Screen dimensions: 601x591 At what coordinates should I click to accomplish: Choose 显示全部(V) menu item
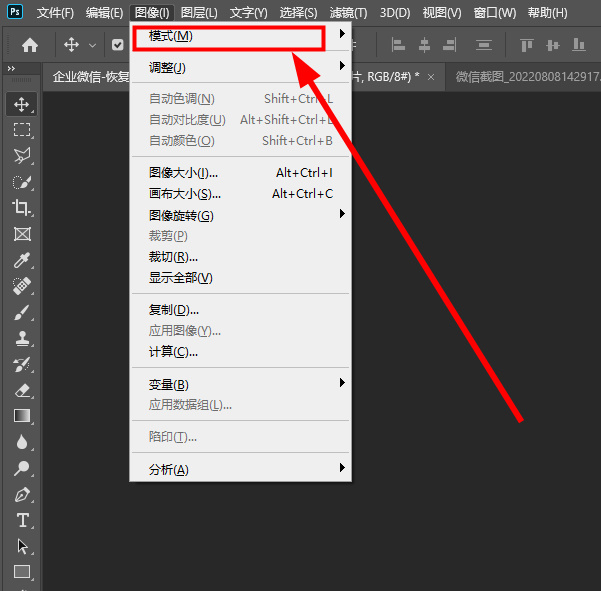click(240, 278)
